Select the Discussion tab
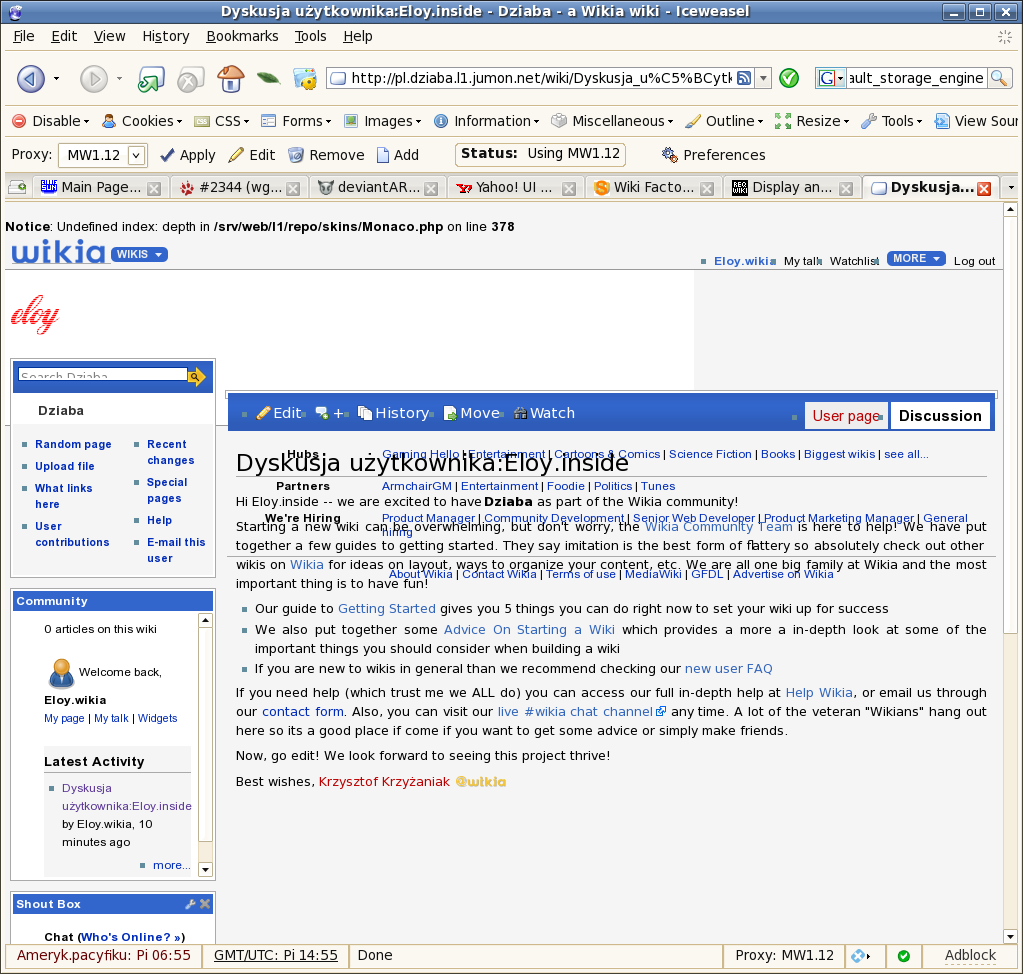1023x974 pixels. coord(940,416)
